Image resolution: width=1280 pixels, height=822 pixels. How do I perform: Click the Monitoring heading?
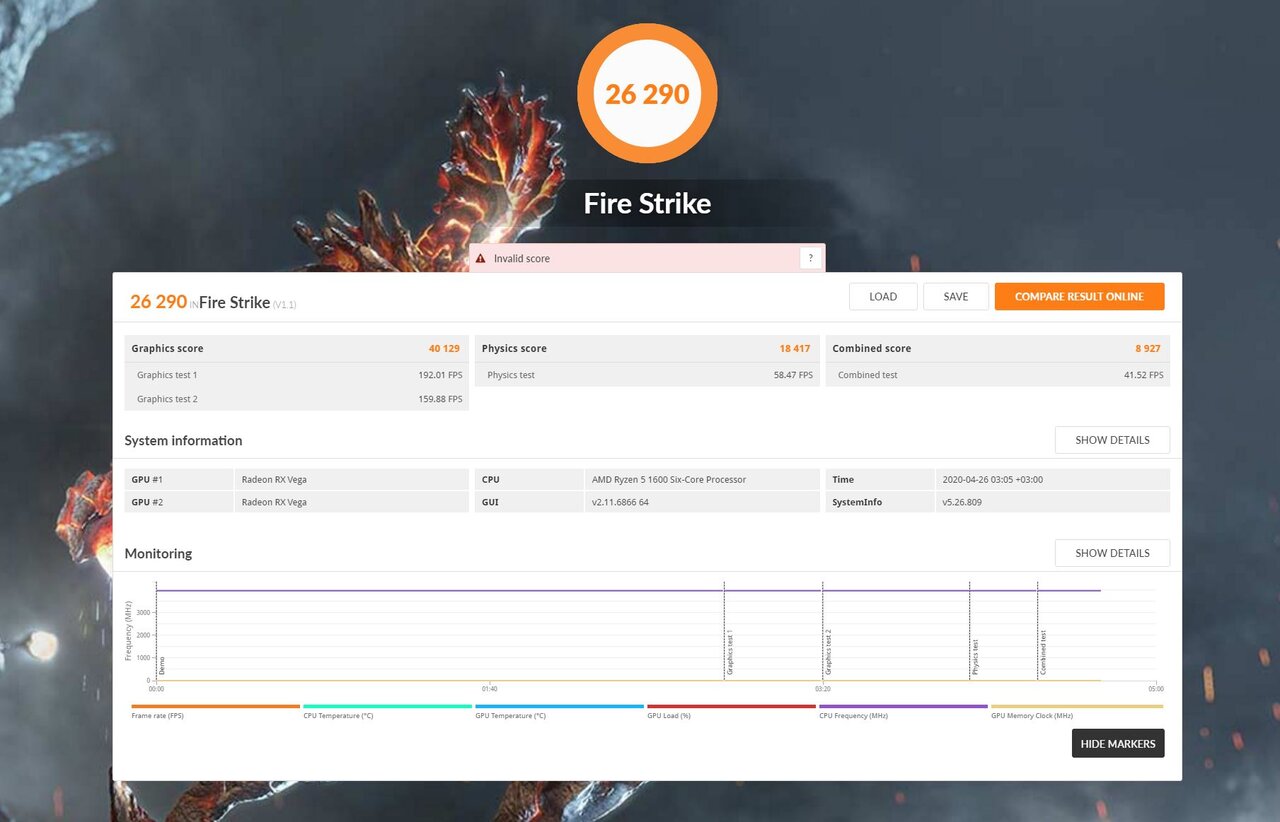(x=158, y=554)
